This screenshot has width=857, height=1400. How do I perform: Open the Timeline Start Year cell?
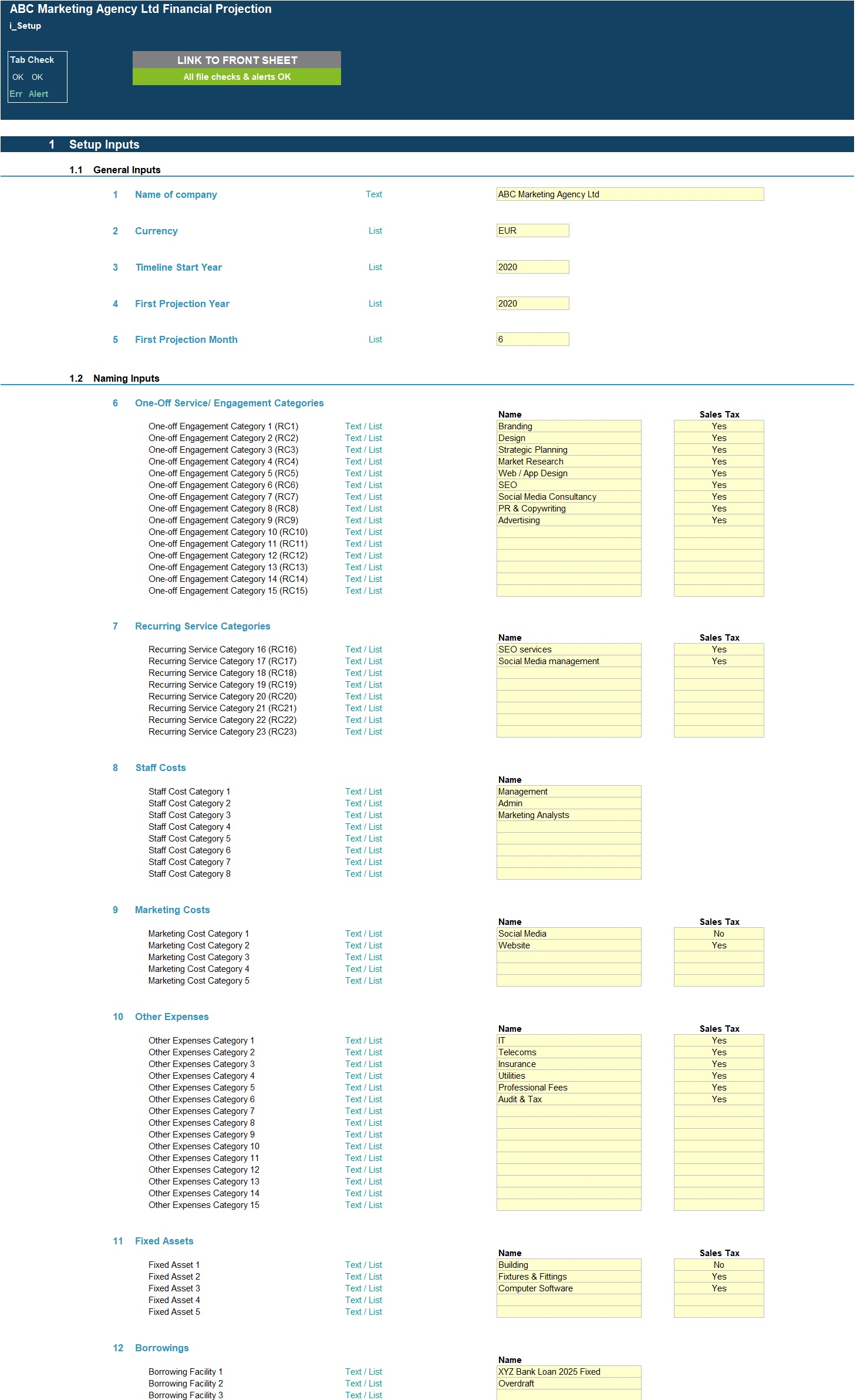[x=532, y=267]
